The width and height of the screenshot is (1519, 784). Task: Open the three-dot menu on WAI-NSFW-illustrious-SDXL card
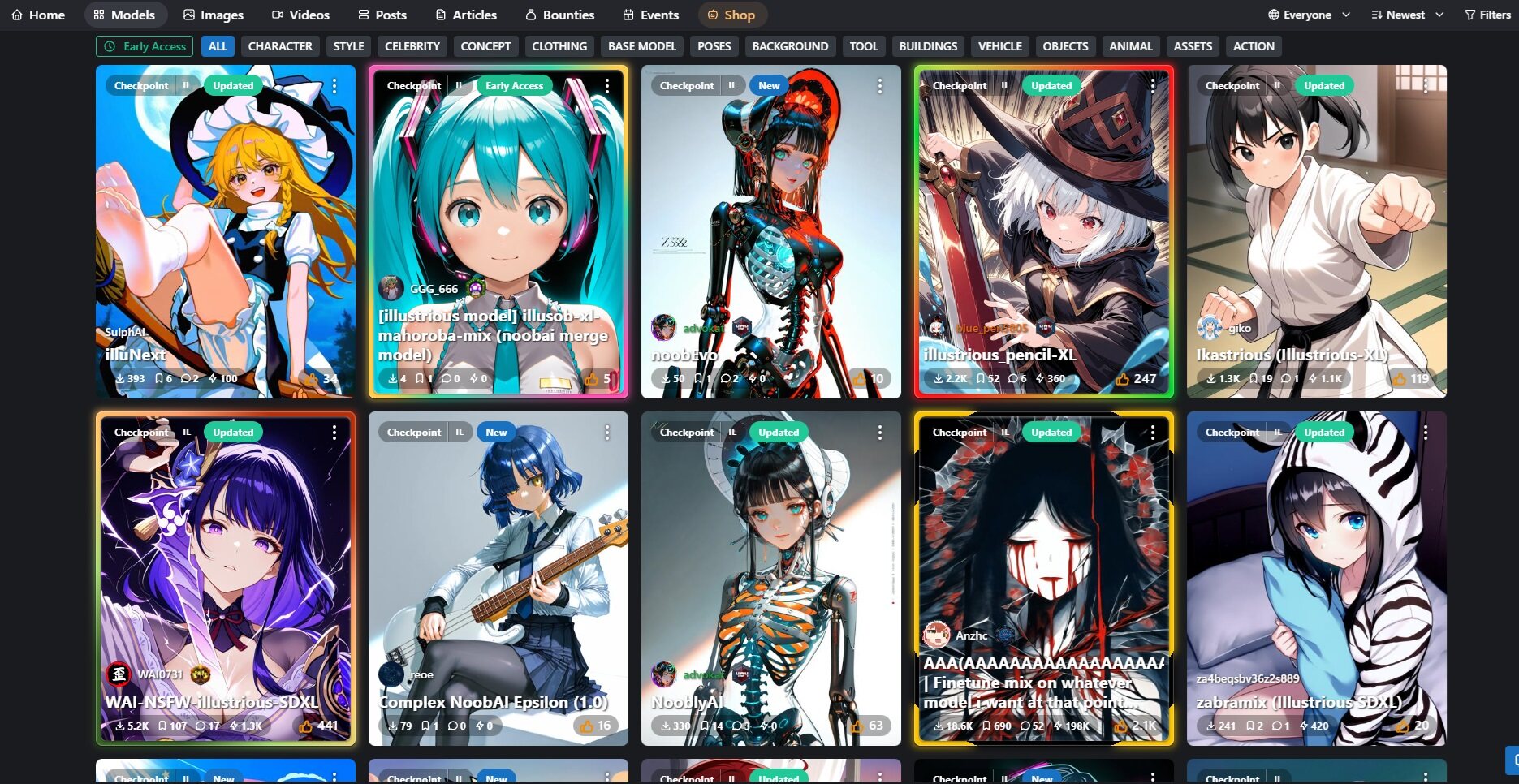[334, 433]
